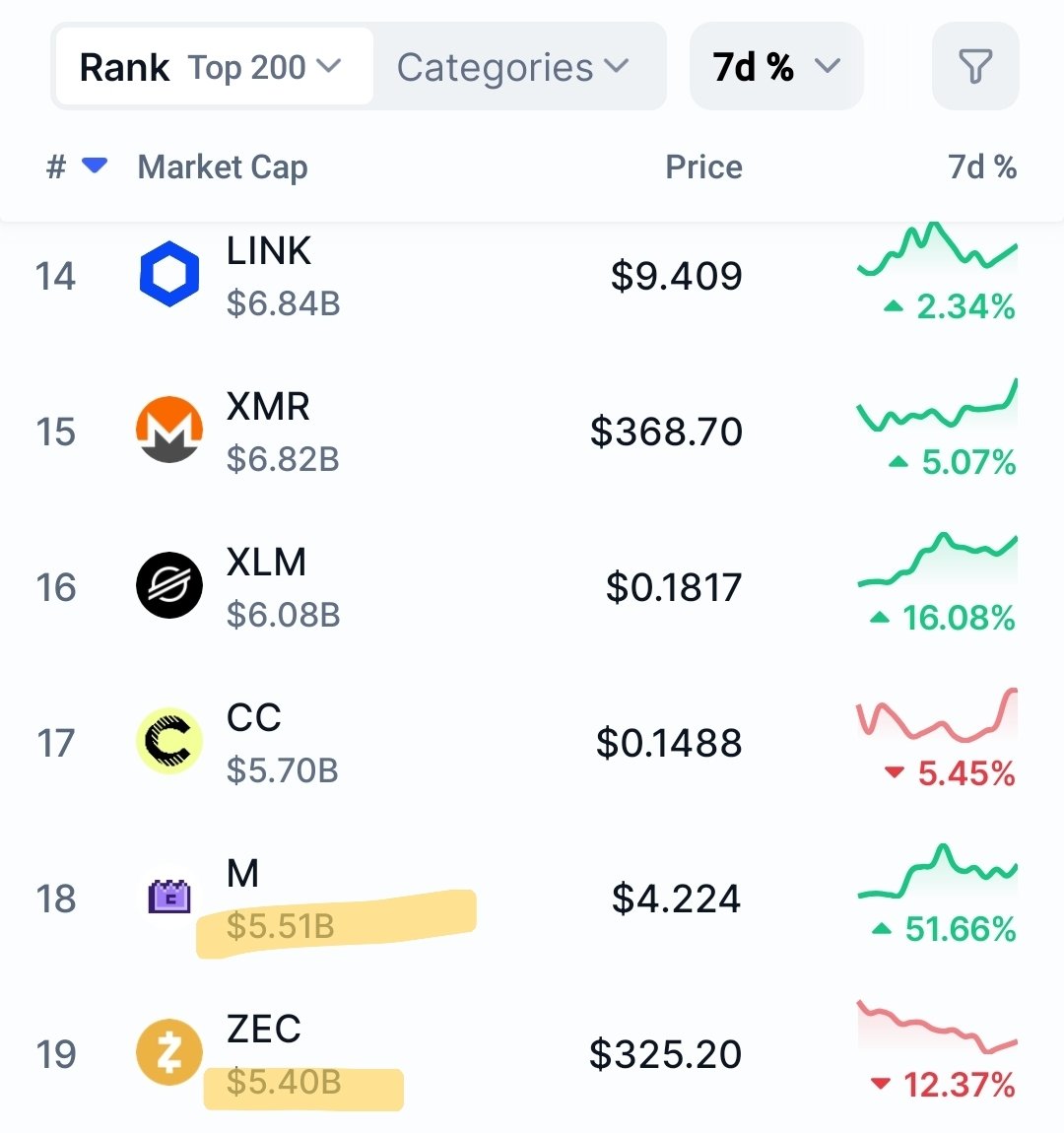Screen dimensions: 1064x1133
Task: Click the Zcash ZEC coin logo
Action: coord(169,1052)
